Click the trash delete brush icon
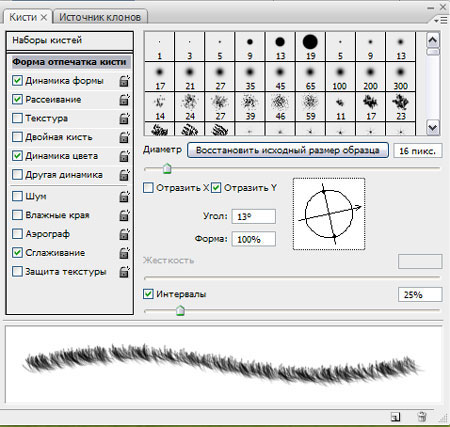Screen dimensions: 450x427 point(422,417)
